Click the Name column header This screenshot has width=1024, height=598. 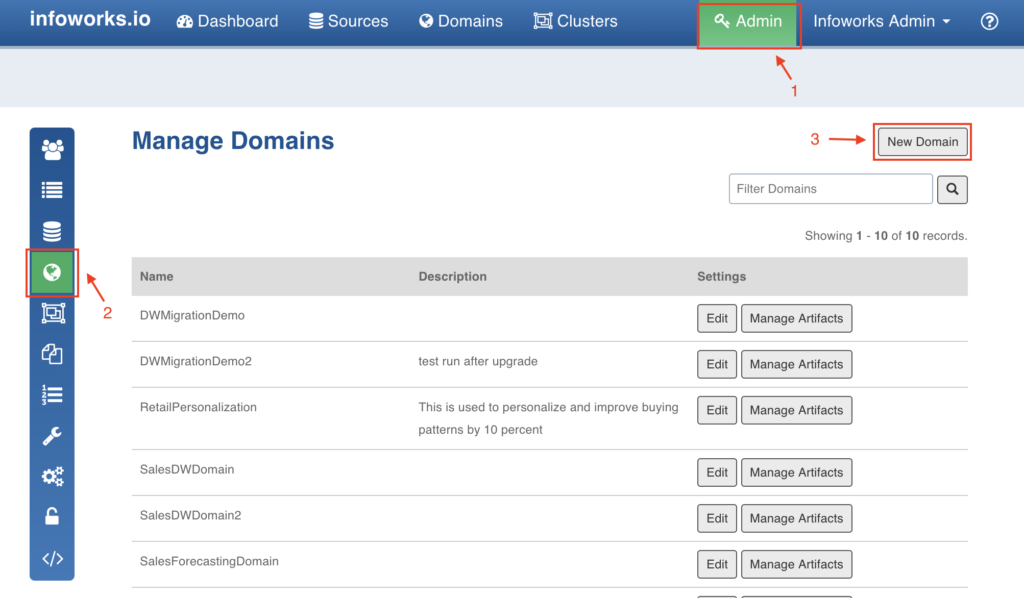click(x=157, y=276)
